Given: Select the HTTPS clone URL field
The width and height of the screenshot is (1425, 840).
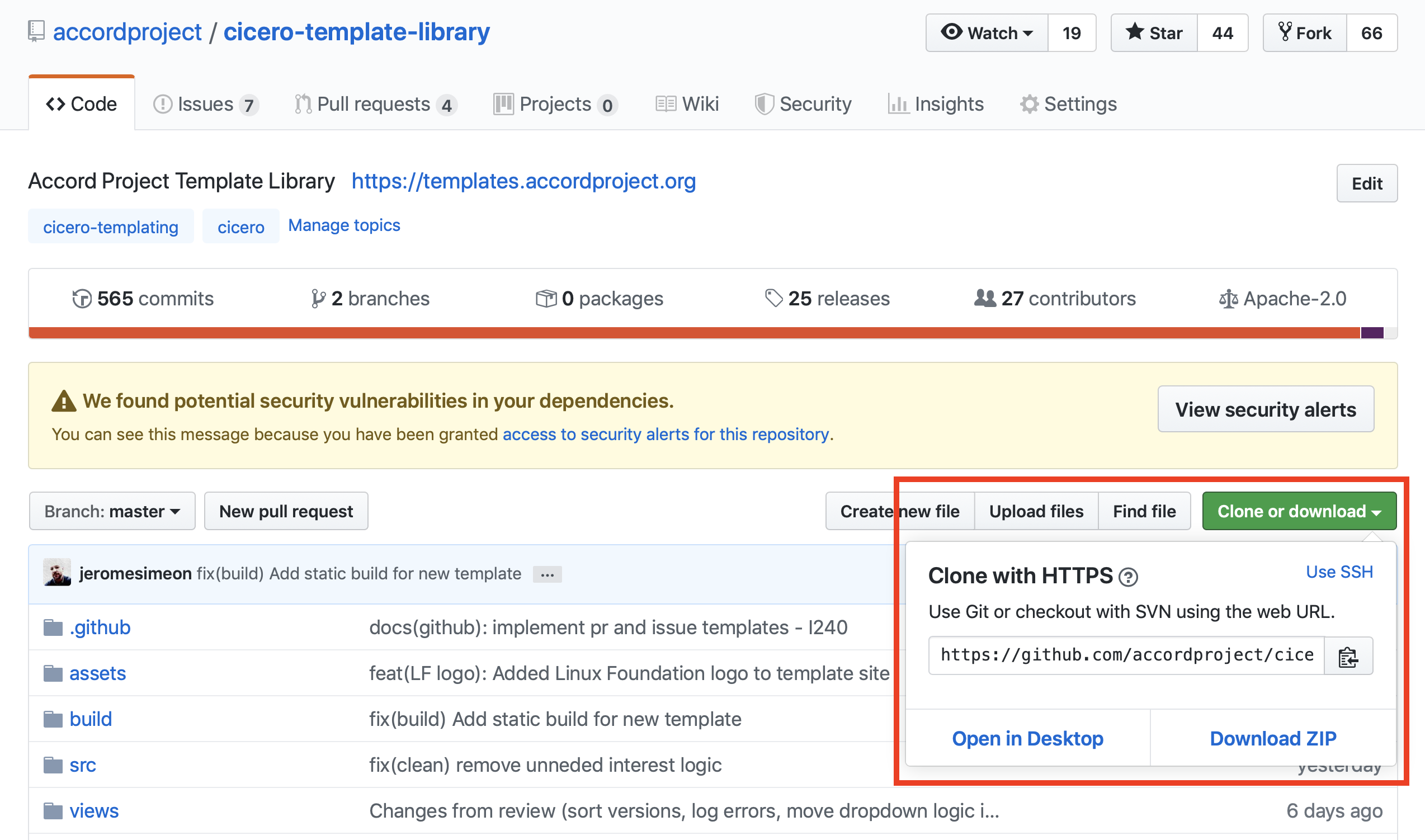Looking at the screenshot, I should pyautogui.click(x=1126, y=655).
